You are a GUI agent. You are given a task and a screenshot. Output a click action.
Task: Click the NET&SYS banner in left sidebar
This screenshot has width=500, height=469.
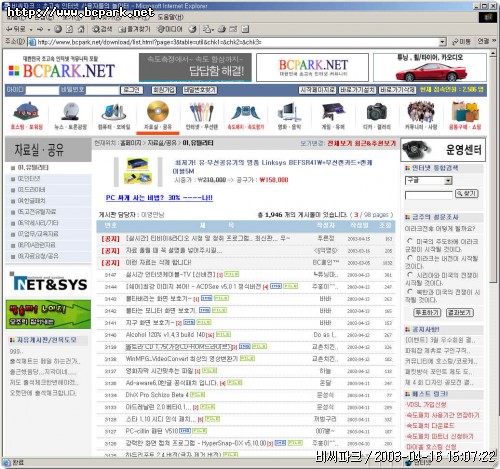click(49, 283)
